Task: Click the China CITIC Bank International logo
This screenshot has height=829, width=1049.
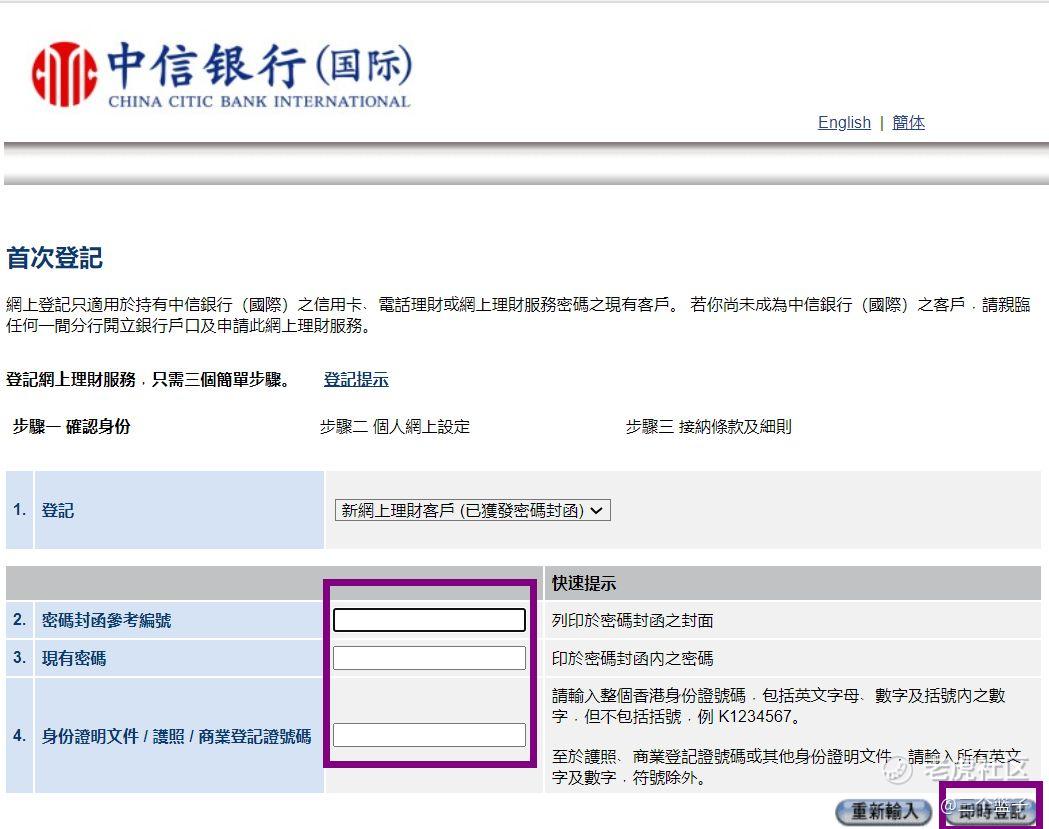Action: 221,74
